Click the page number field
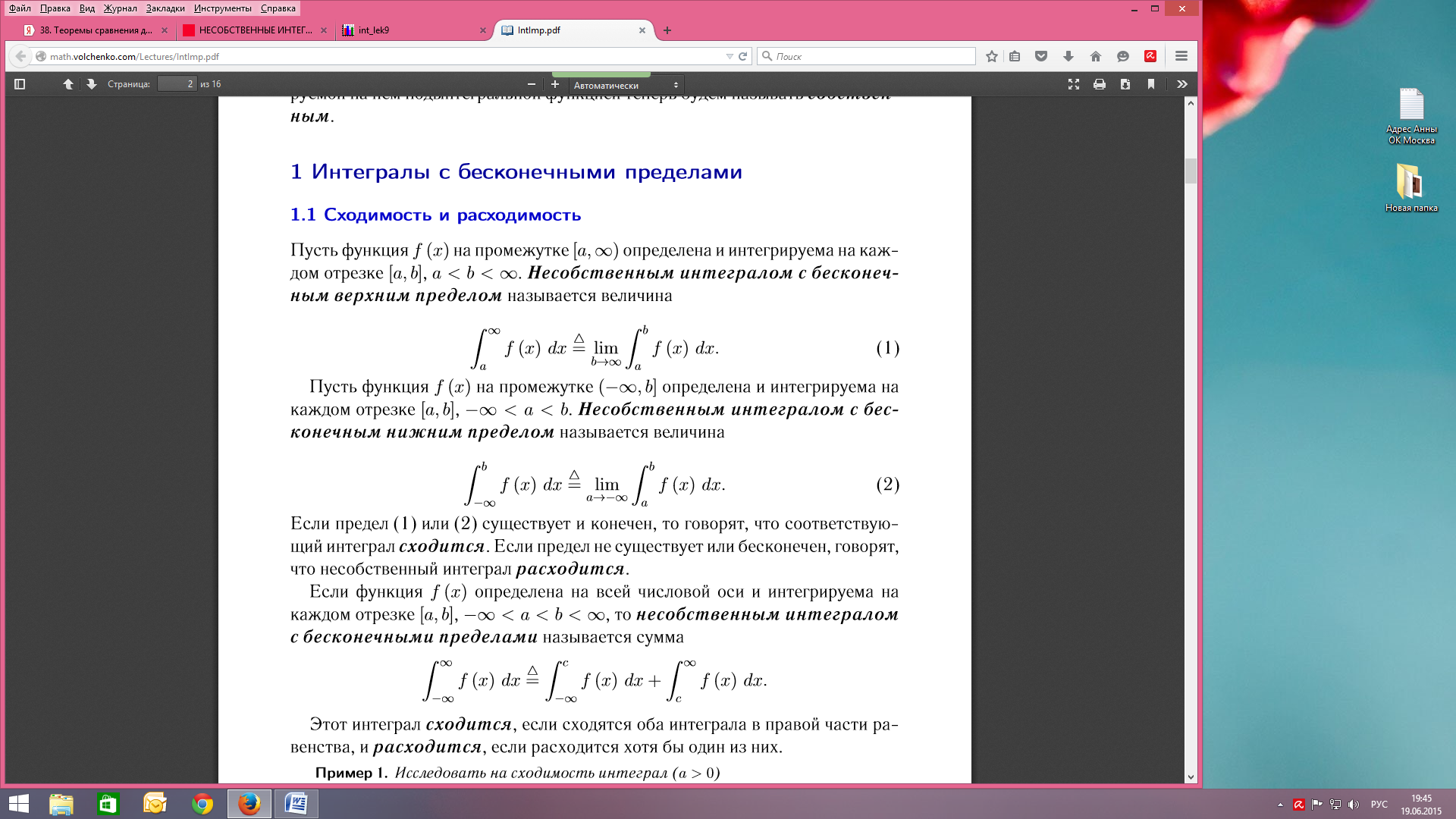The width and height of the screenshot is (1456, 819). click(x=177, y=84)
